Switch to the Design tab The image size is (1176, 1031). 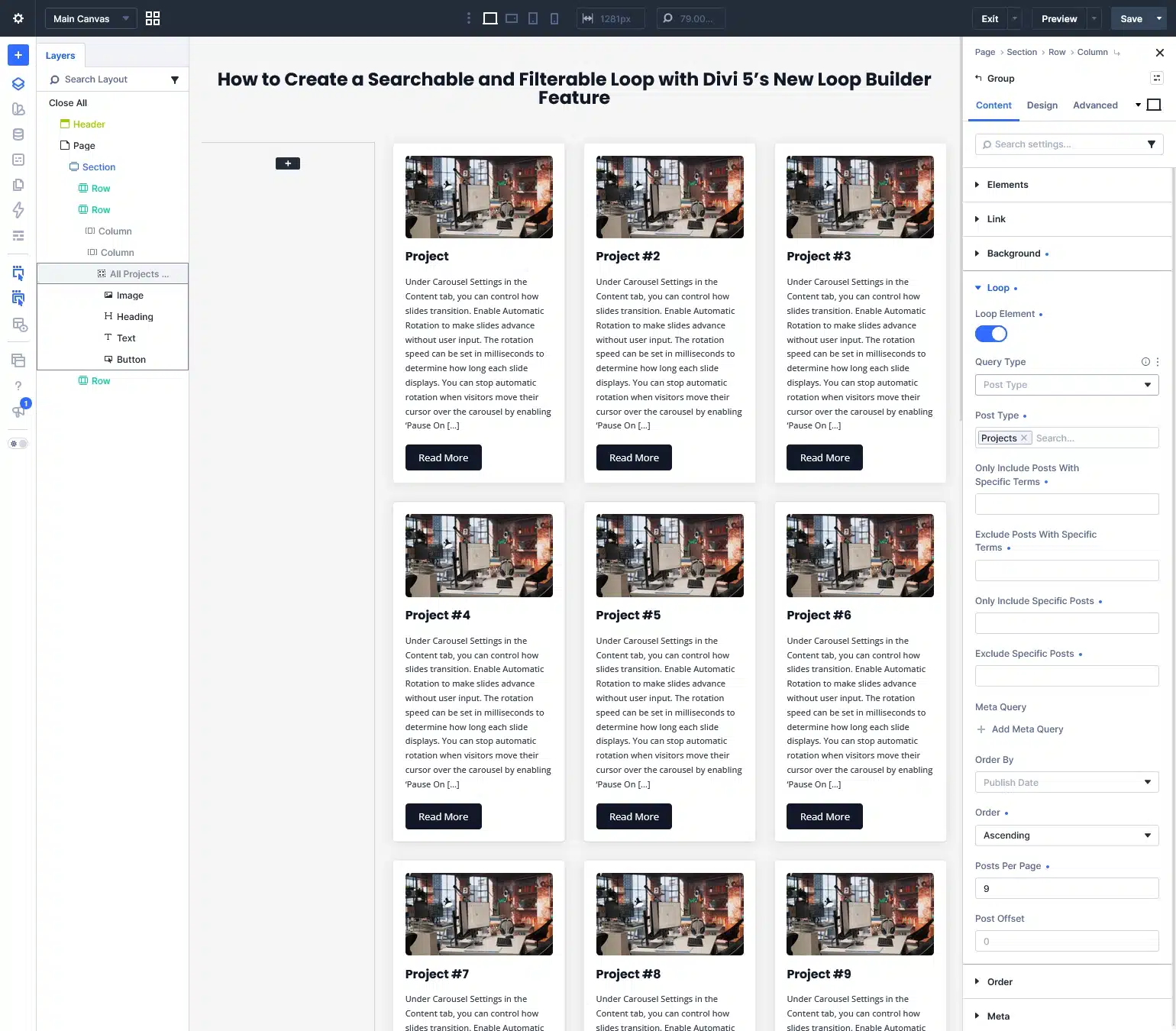(x=1042, y=105)
